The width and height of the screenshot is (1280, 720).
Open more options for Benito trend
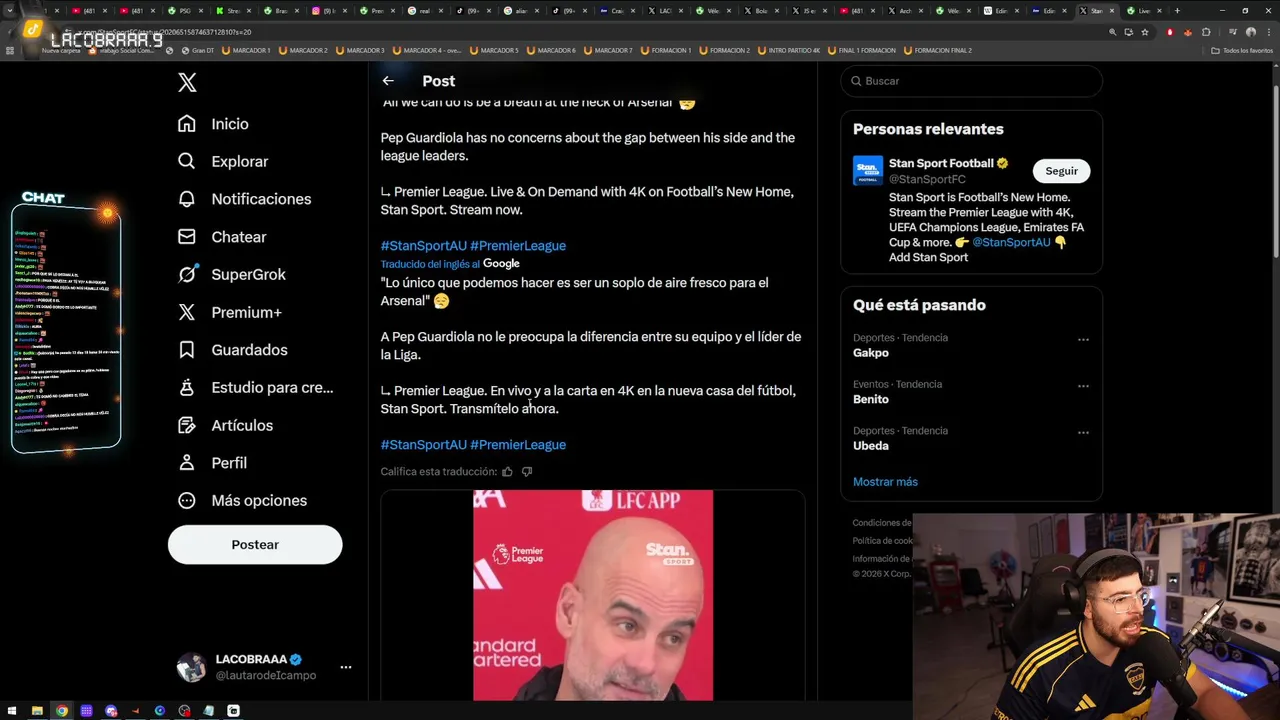[1083, 386]
